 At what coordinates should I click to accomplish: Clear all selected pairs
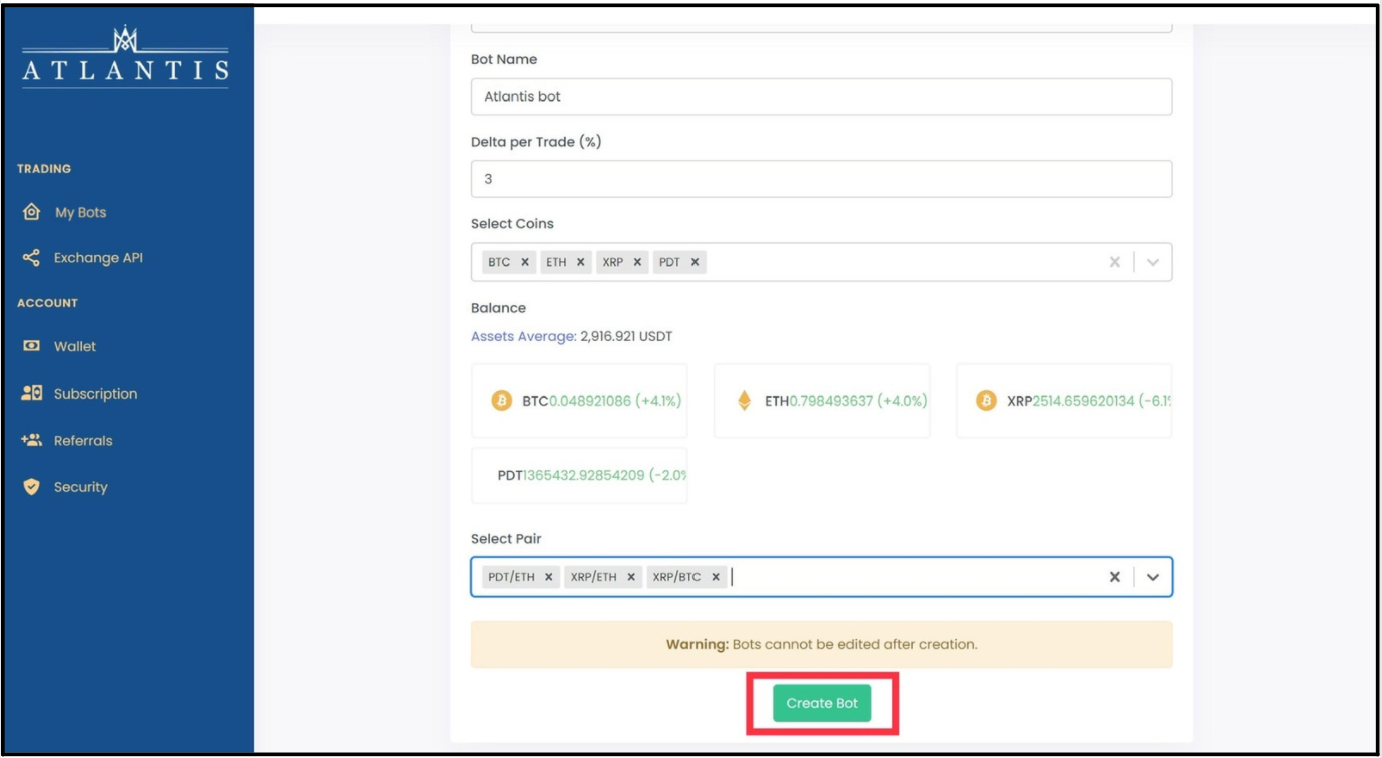(x=1115, y=577)
